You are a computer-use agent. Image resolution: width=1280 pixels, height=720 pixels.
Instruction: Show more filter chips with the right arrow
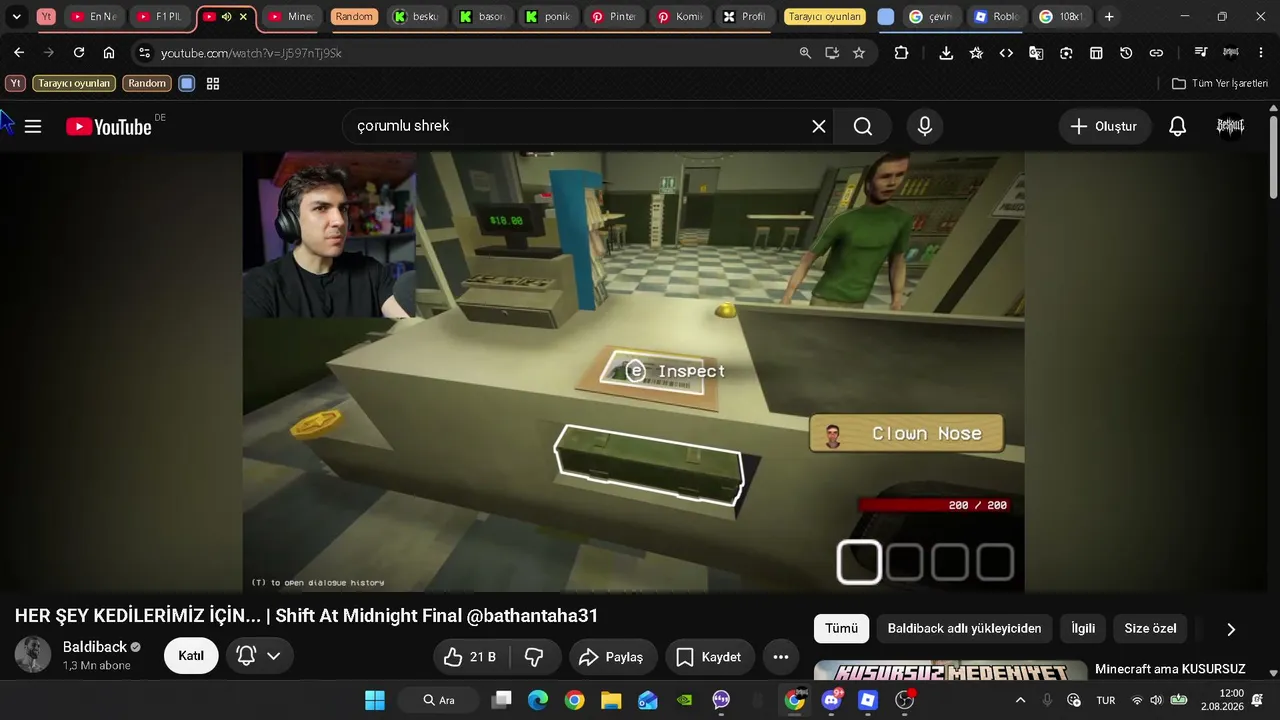1231,629
